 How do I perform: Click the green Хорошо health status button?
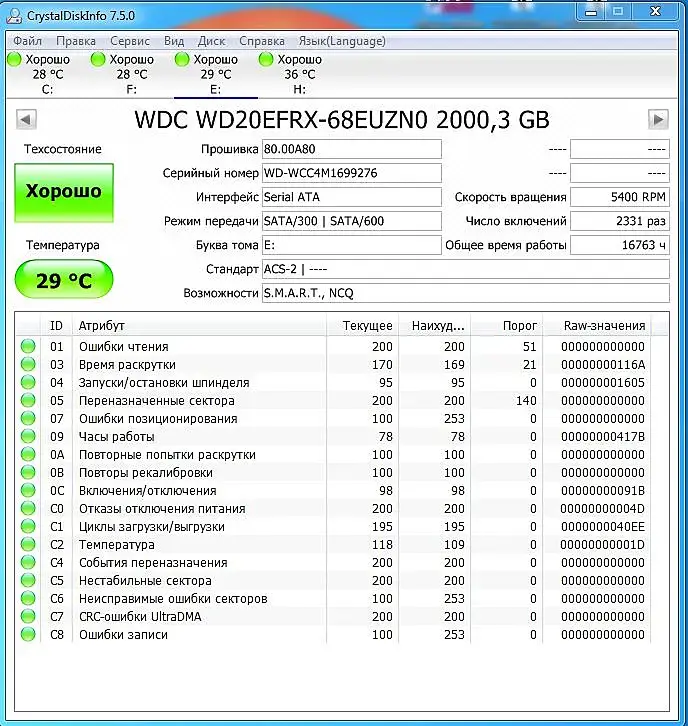click(x=64, y=193)
